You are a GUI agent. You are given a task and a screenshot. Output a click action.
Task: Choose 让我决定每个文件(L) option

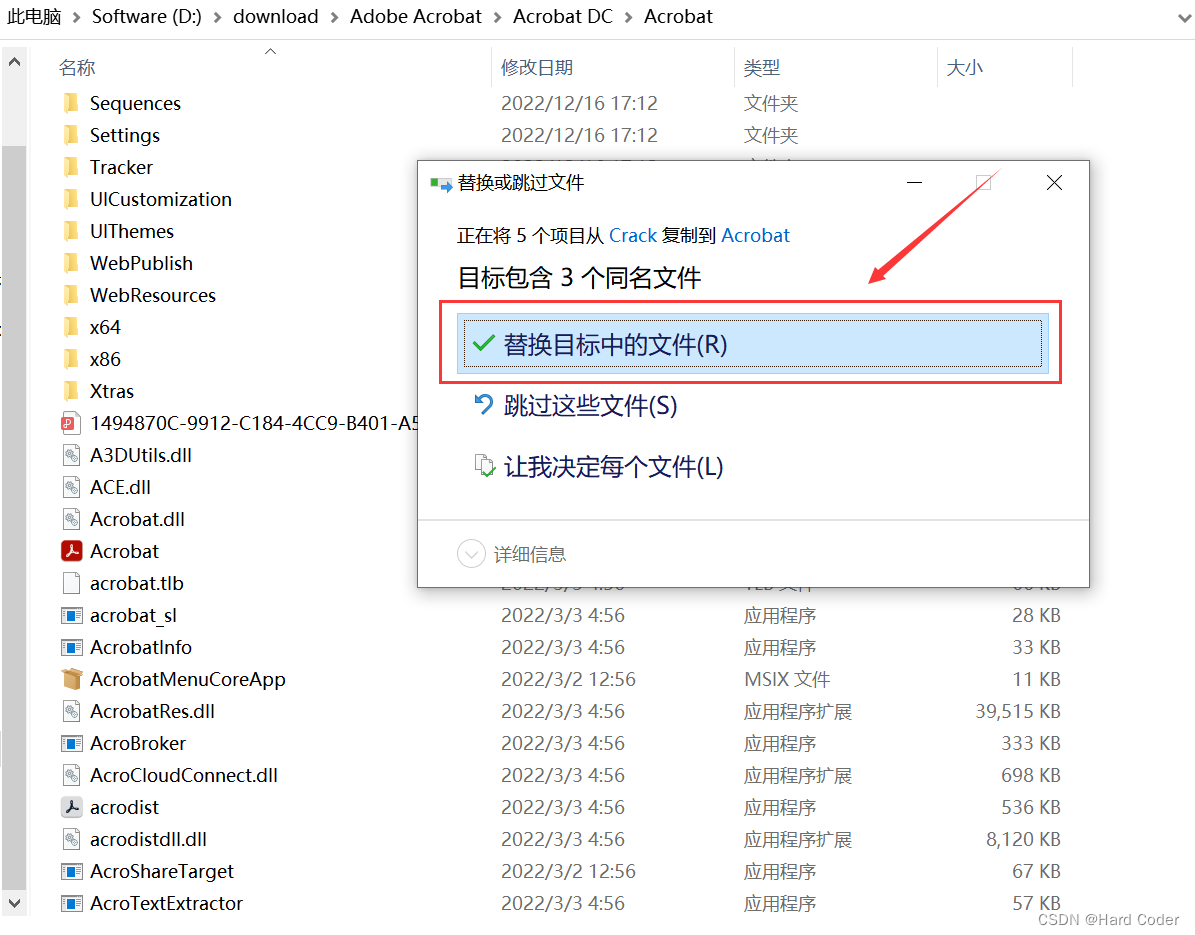tap(598, 466)
